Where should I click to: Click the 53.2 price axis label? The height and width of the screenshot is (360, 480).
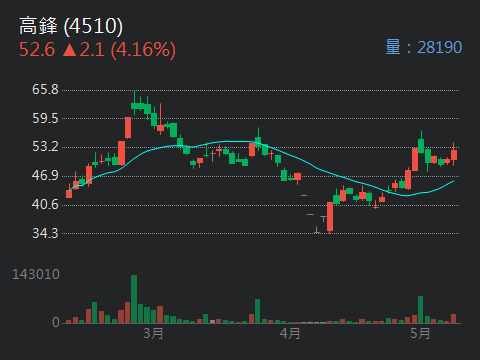pyautogui.click(x=45, y=146)
